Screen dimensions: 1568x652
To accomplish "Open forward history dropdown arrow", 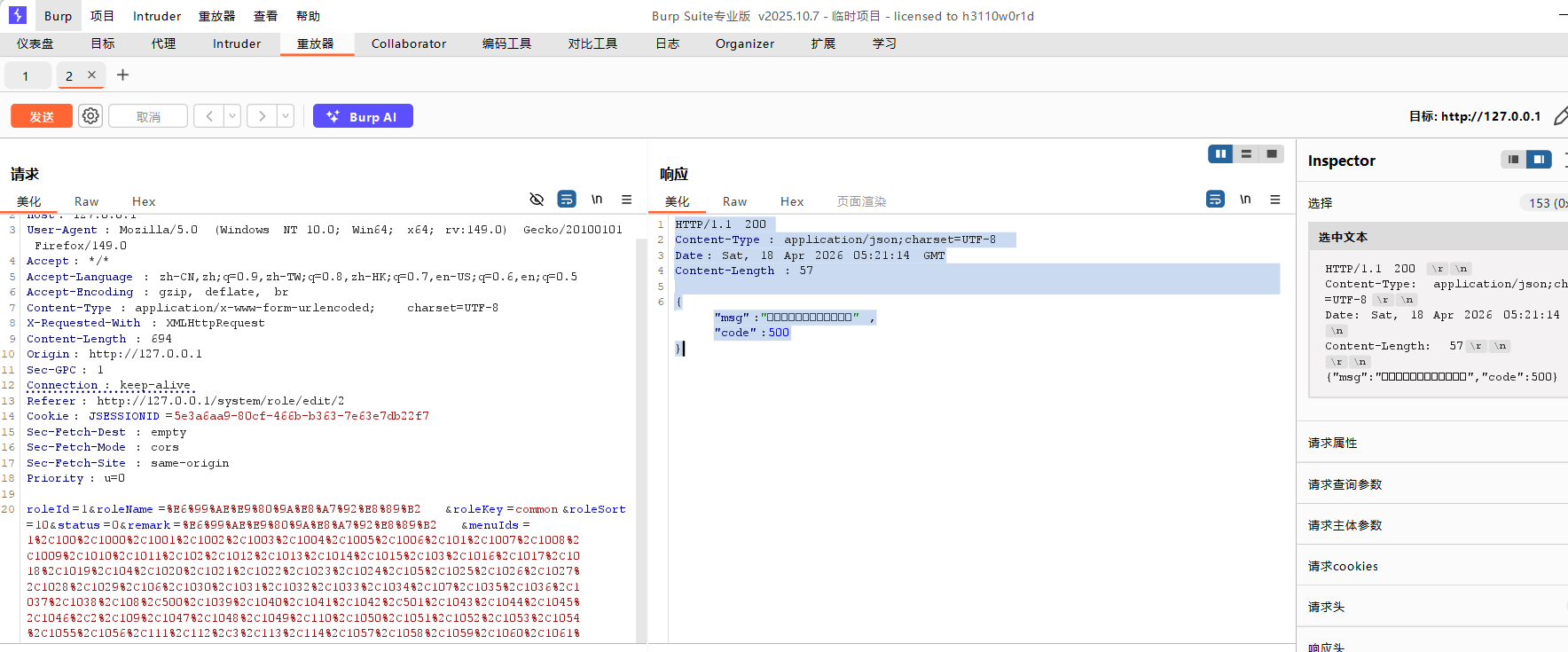I will pos(286,116).
